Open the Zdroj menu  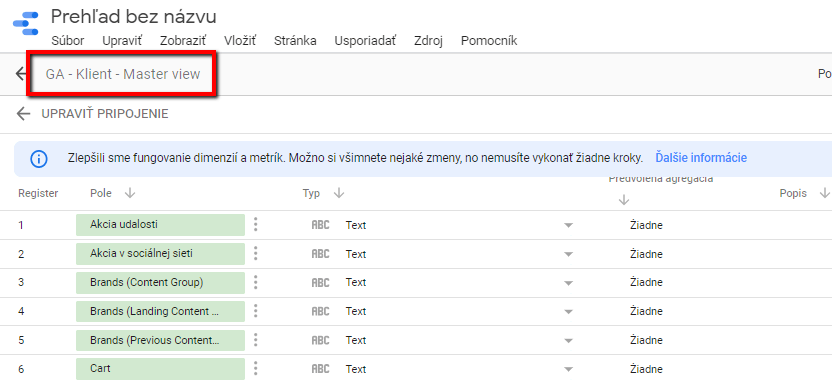coord(428,41)
